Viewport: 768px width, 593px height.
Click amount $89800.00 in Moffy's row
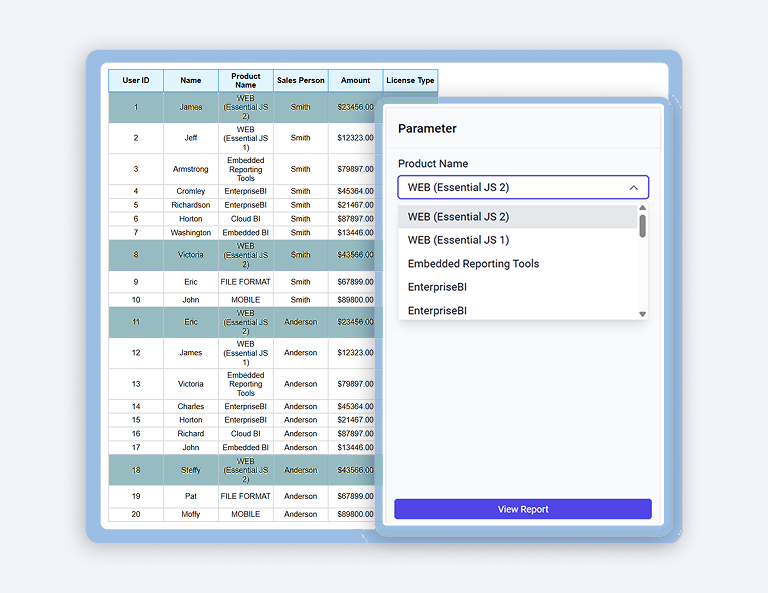356,514
